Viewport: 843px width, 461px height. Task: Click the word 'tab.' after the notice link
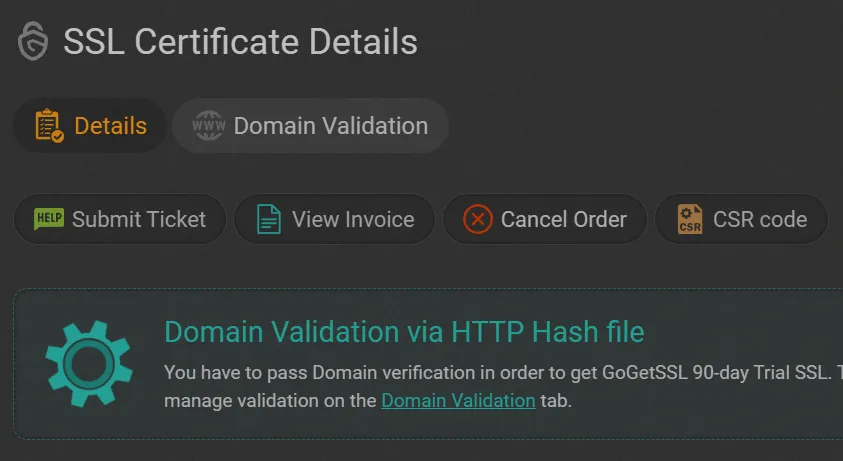click(x=557, y=401)
